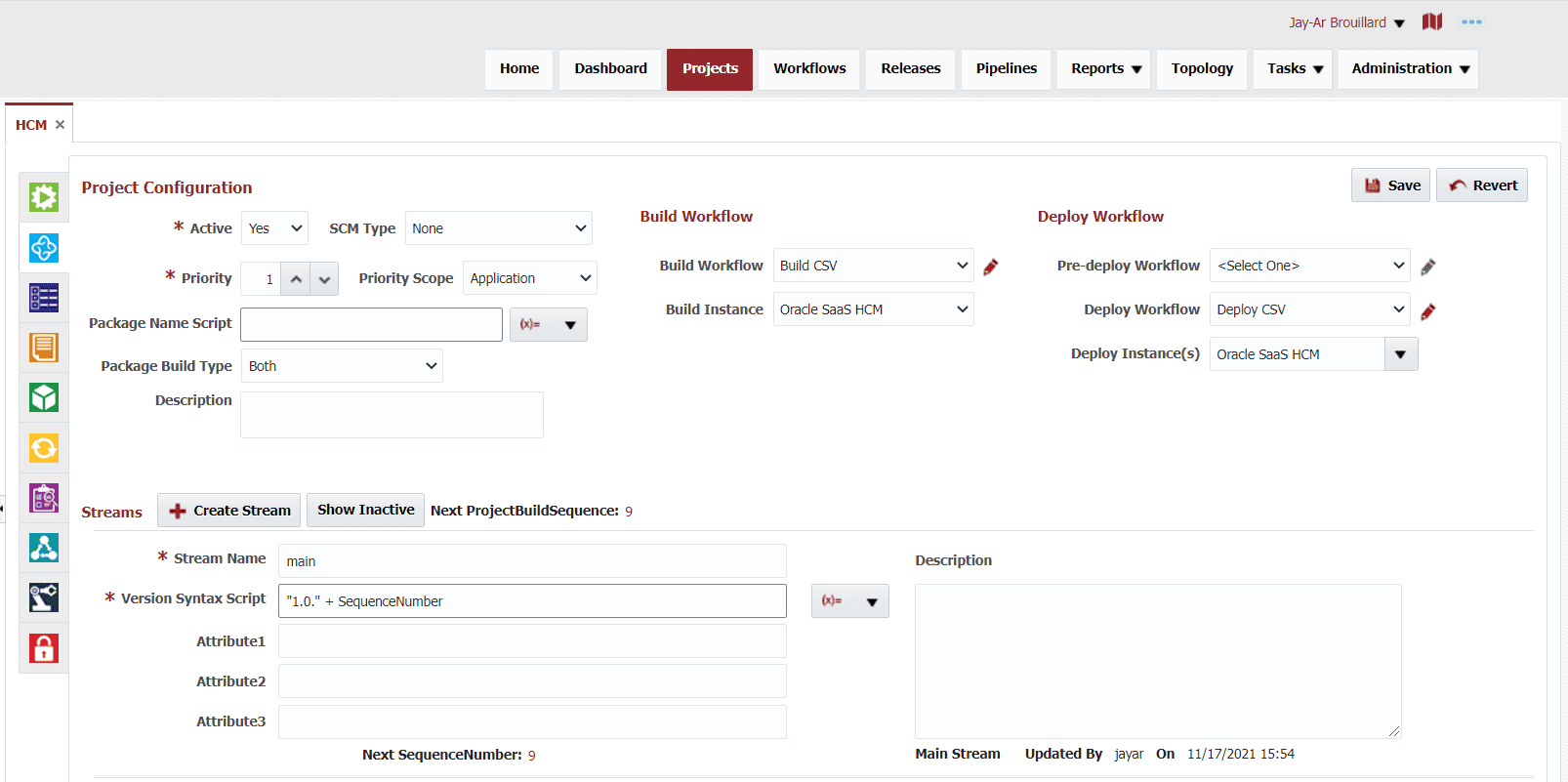The height and width of the screenshot is (782, 1568).
Task: Open the book icon in the header
Action: [x=1432, y=21]
